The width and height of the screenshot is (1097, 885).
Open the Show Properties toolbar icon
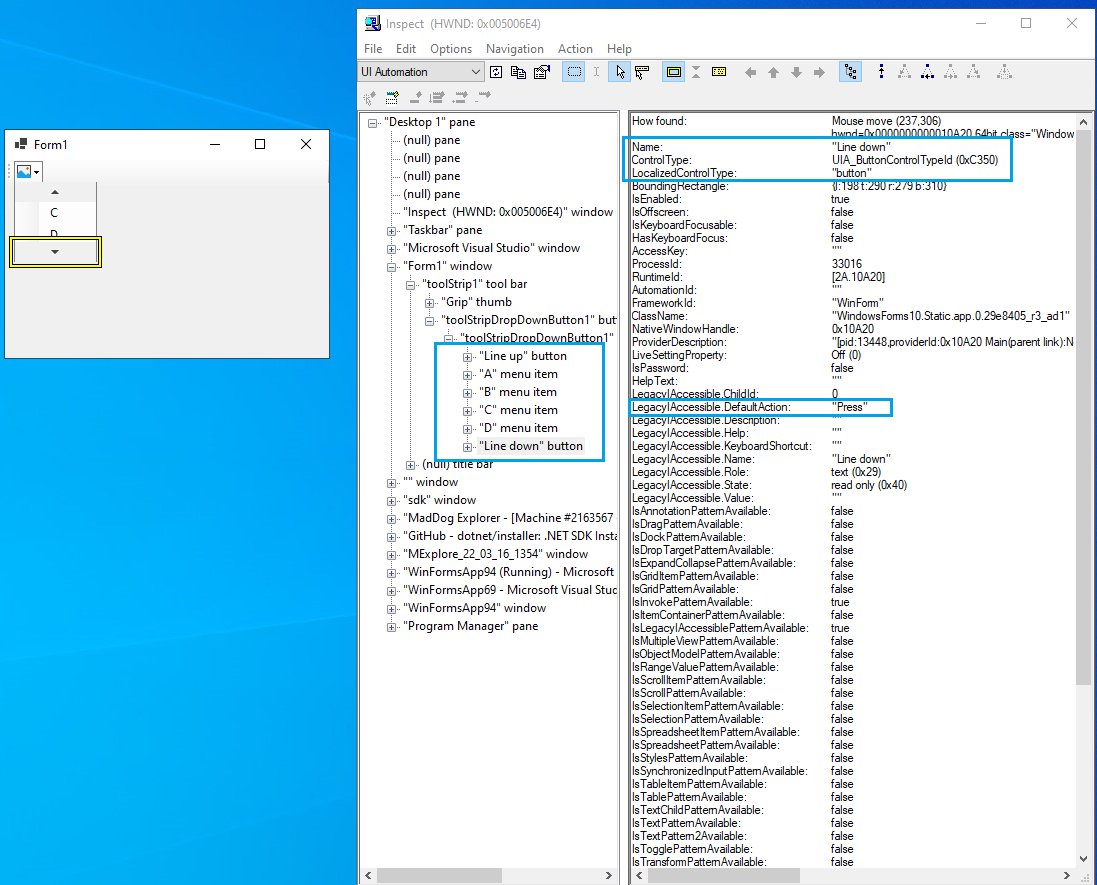coord(543,71)
